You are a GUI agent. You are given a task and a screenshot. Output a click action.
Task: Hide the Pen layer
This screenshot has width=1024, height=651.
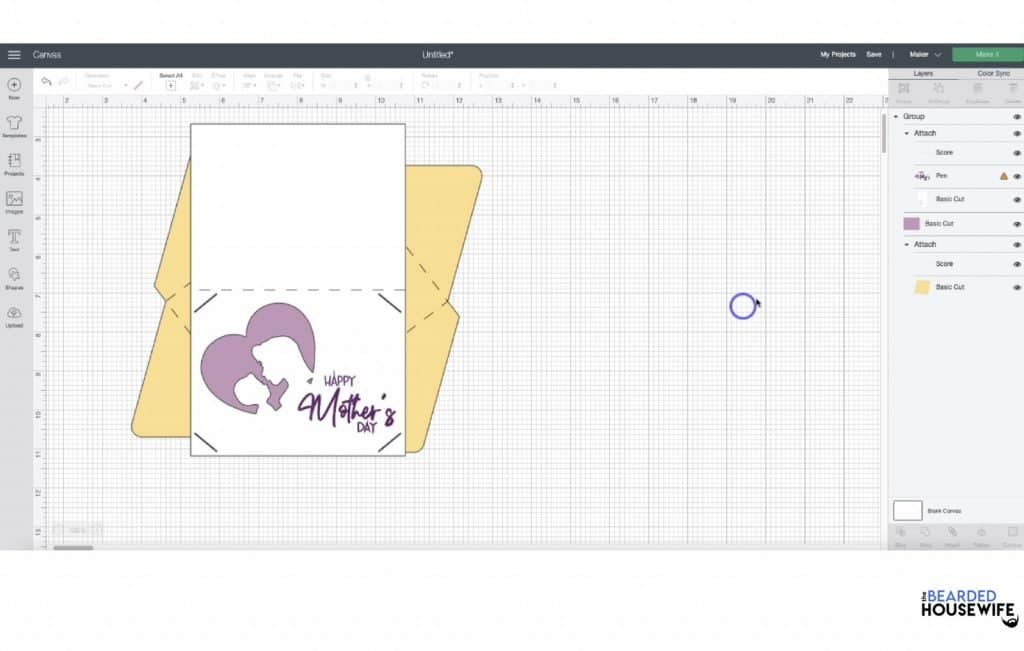[1017, 176]
